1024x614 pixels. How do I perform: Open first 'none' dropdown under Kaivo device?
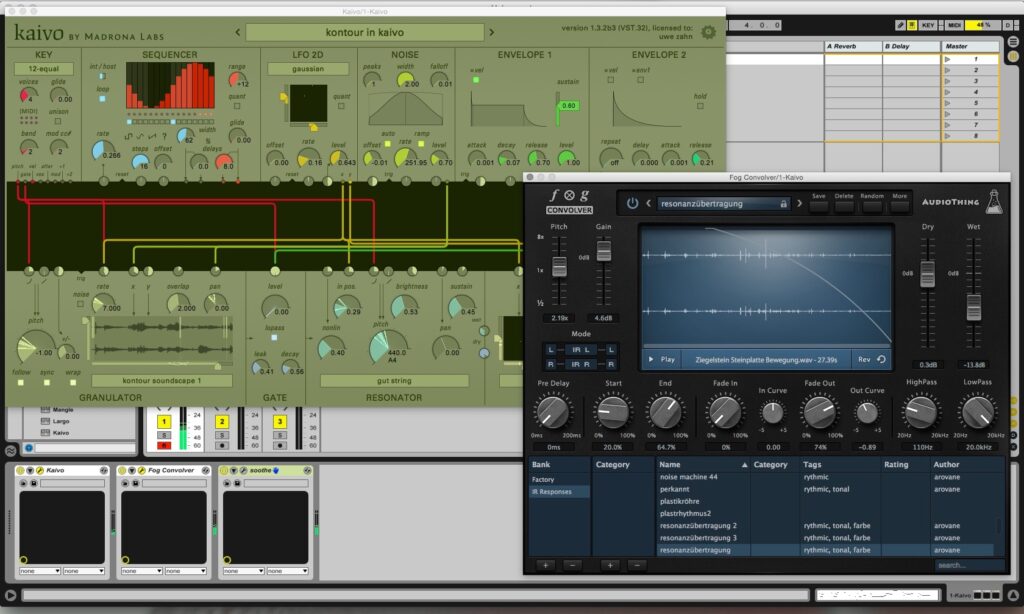[40, 571]
